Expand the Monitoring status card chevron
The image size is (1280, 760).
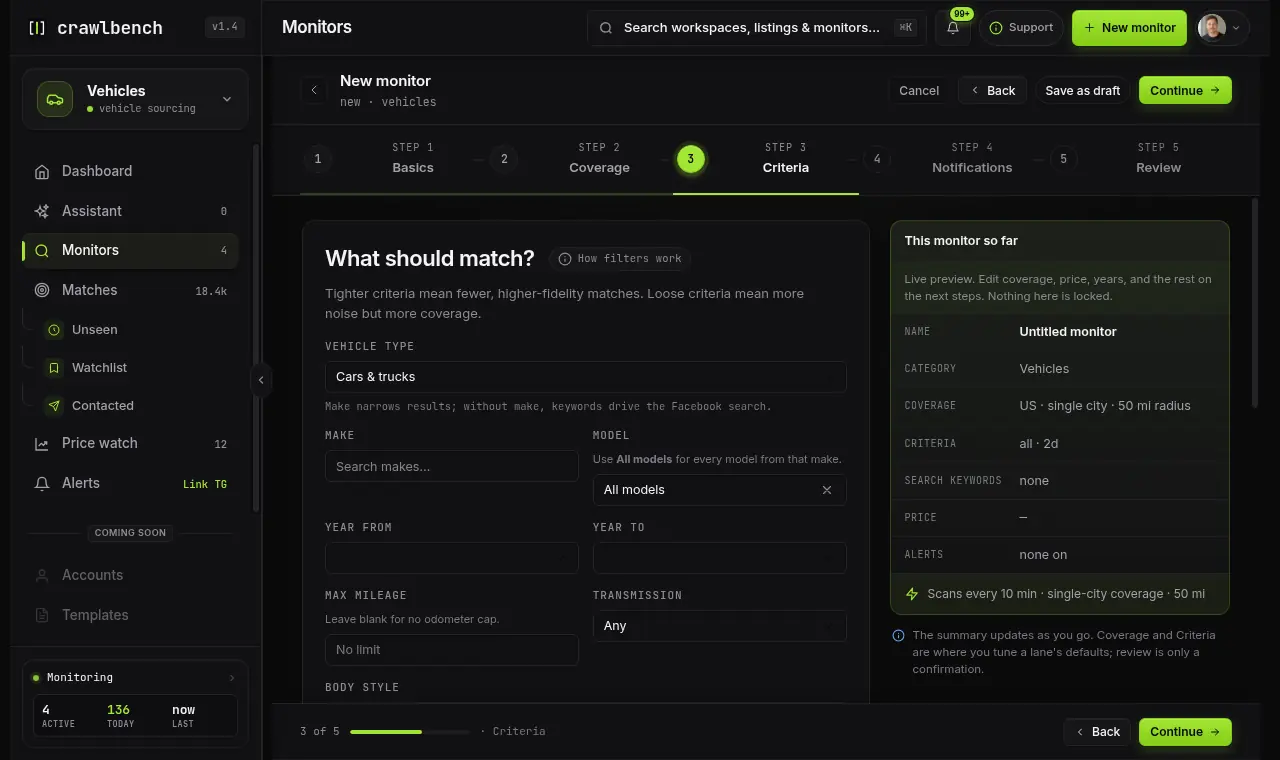coord(232,678)
